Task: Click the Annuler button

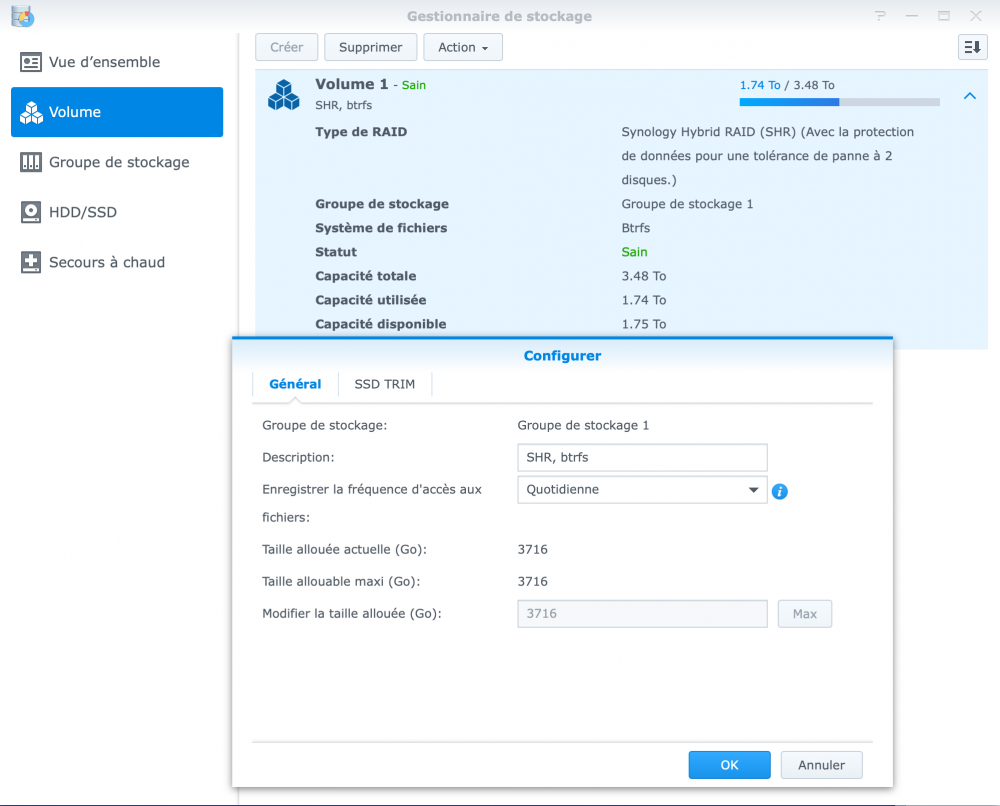Action: (x=821, y=765)
